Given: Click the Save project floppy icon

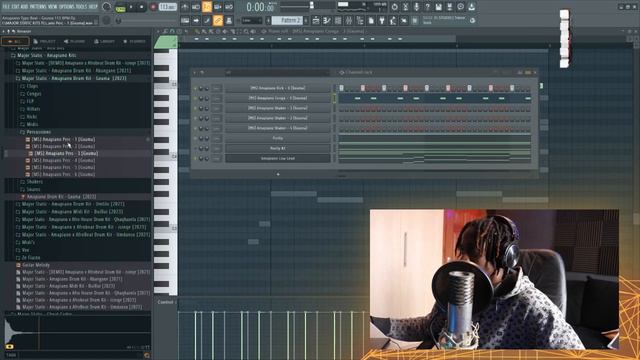Looking at the screenshot, I should click(x=438, y=7).
